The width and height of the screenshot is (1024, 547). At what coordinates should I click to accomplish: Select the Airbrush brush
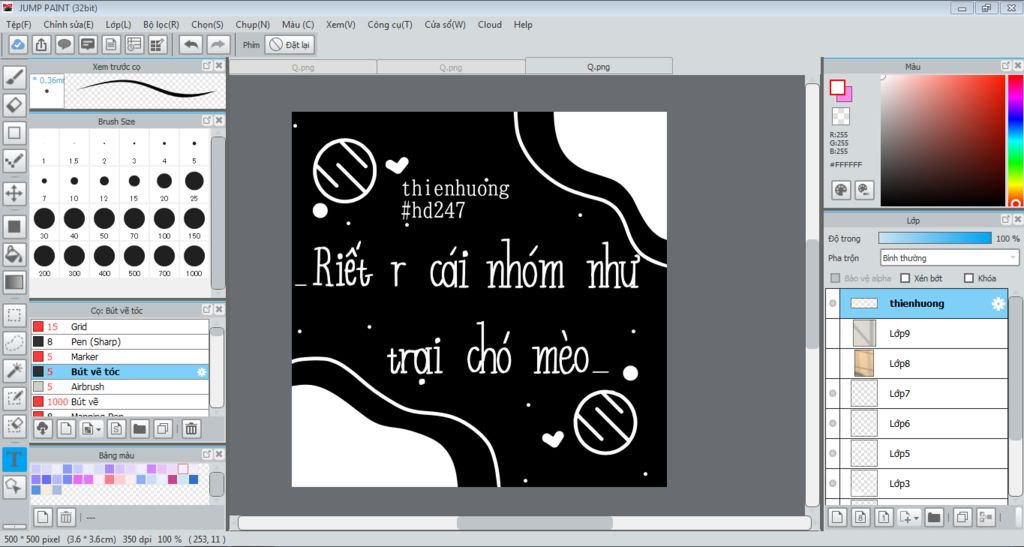pyautogui.click(x=120, y=386)
